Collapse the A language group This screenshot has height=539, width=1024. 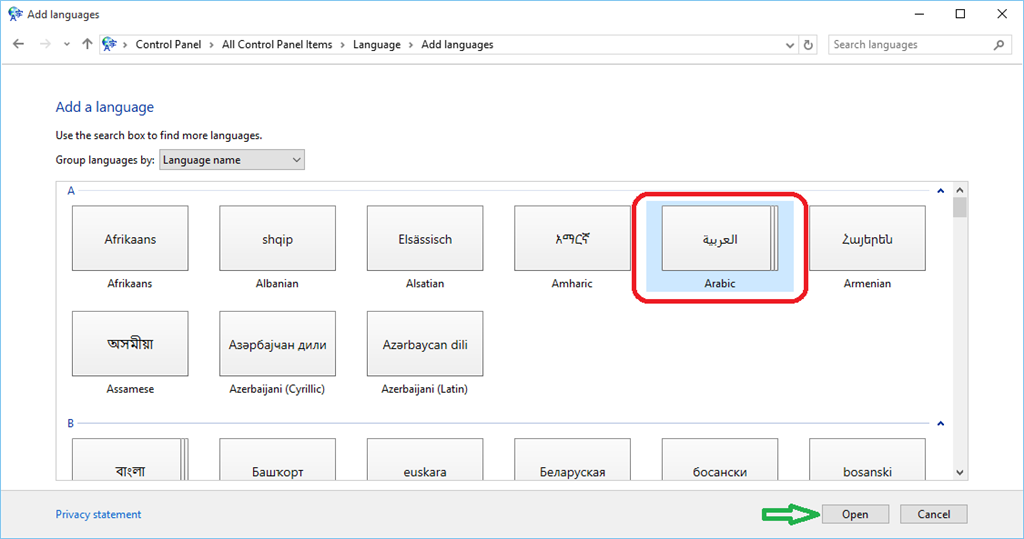[940, 191]
